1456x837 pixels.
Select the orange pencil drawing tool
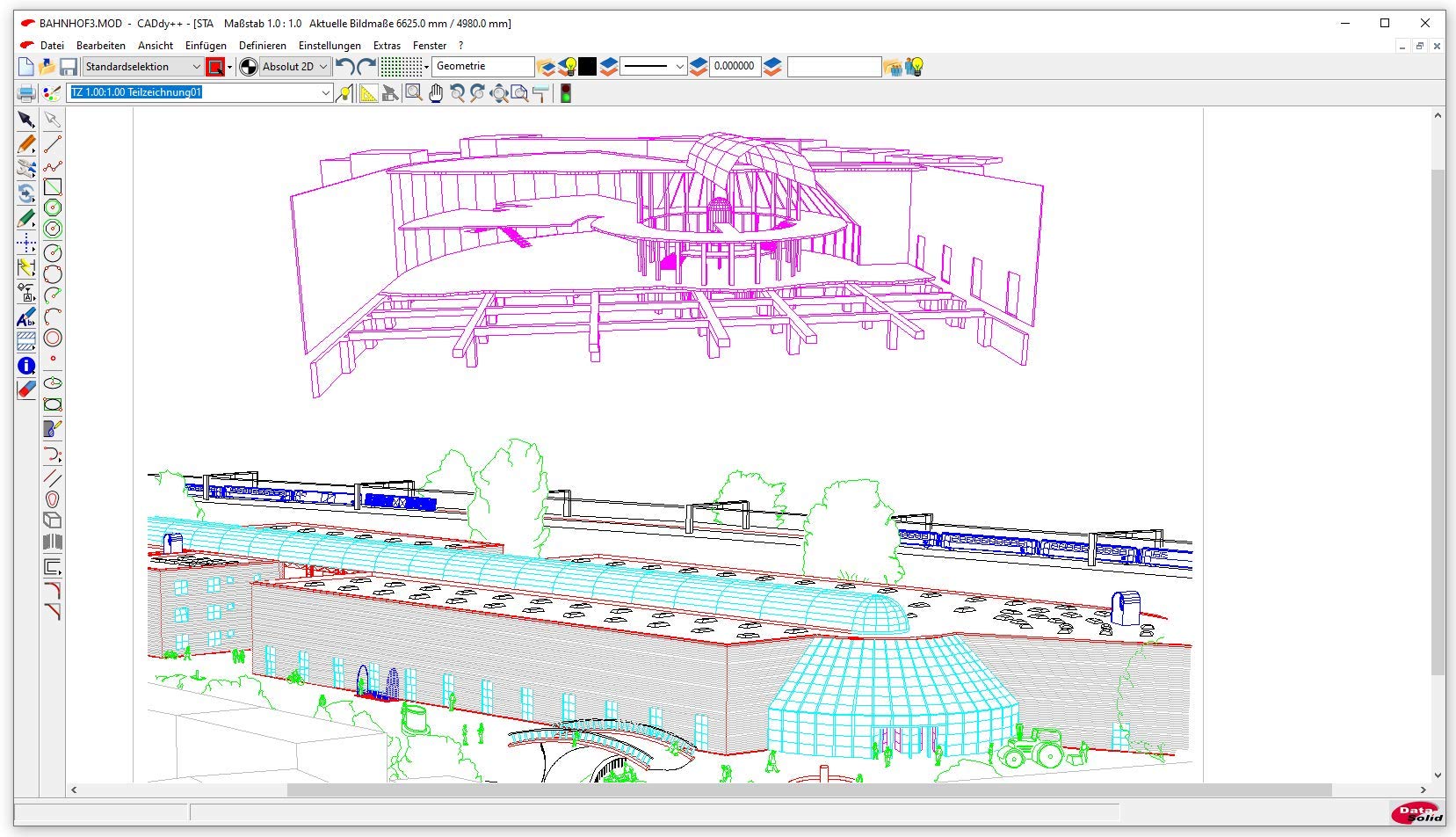(x=26, y=144)
